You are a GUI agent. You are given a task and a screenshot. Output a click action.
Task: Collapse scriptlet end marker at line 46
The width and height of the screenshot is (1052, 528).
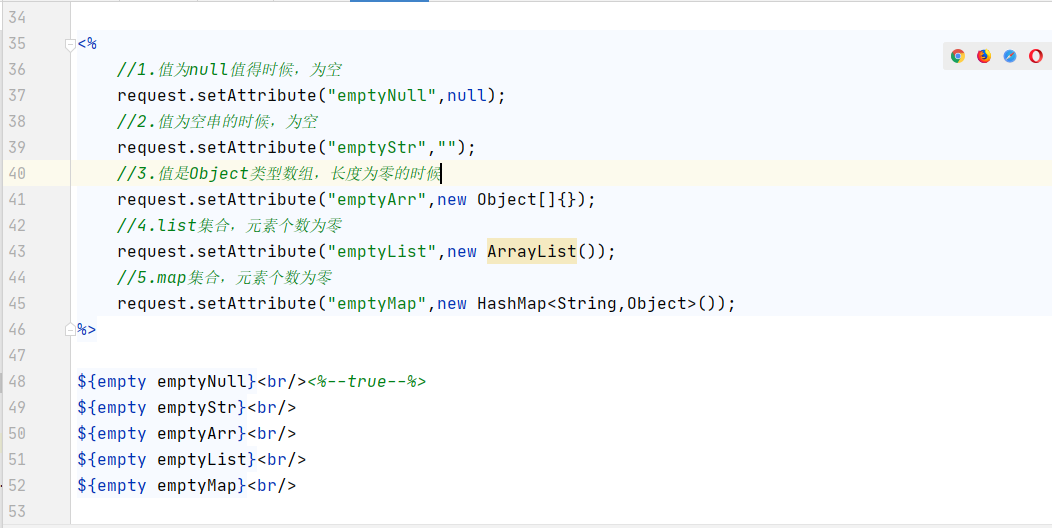pos(70,329)
